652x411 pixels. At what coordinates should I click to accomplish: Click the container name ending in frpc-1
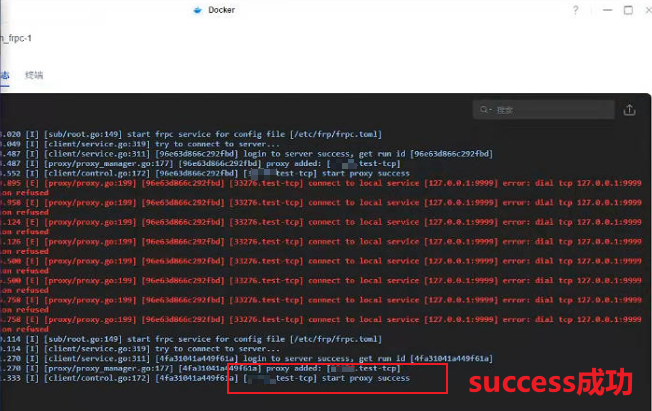click(x=20, y=38)
